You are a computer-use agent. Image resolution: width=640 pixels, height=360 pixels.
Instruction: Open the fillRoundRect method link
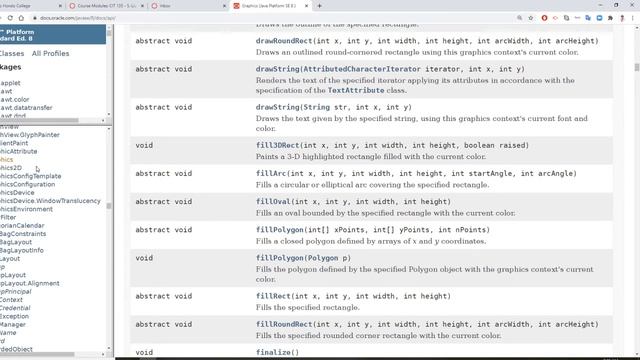point(284,324)
